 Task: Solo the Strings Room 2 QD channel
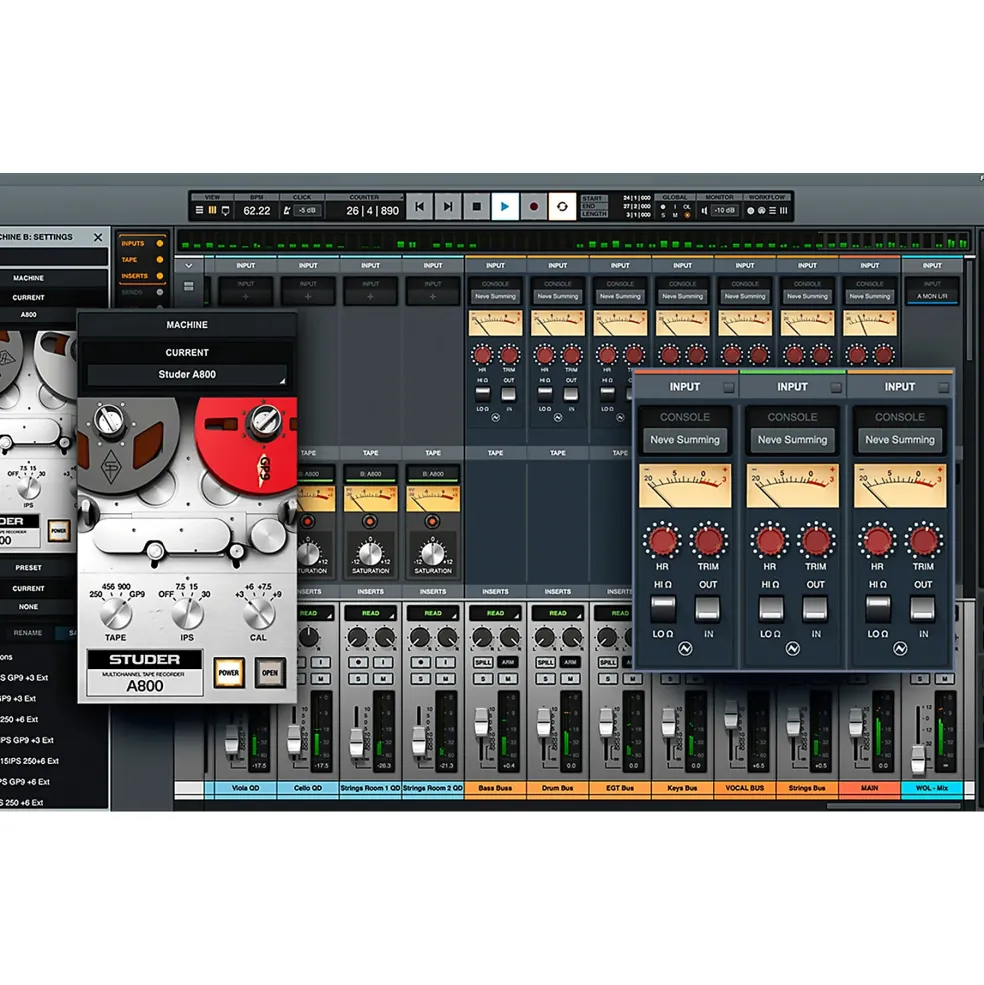[x=420, y=679]
